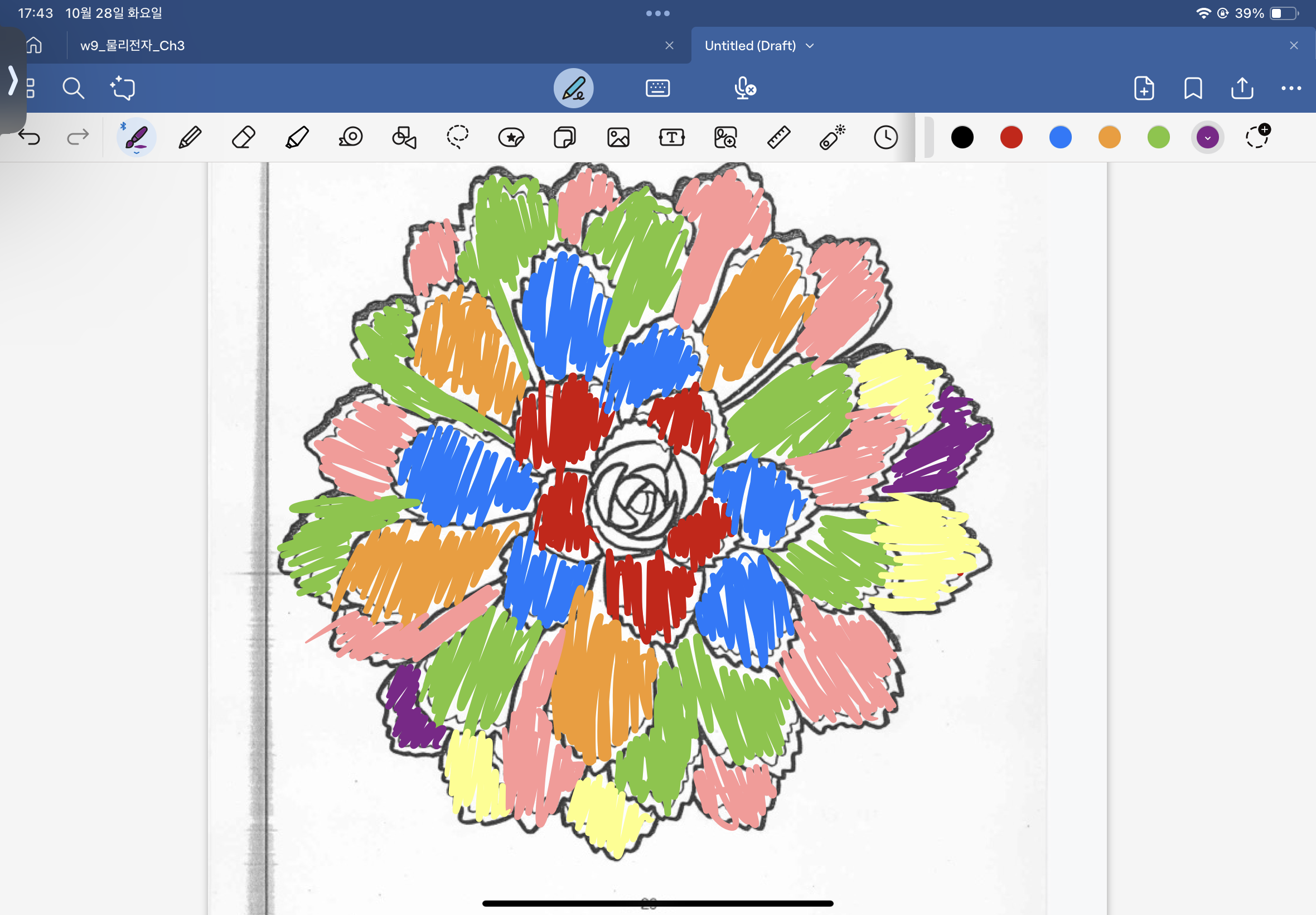Switch to Untitled (Draft) tab
The height and width of the screenshot is (915, 1316).
tap(749, 46)
